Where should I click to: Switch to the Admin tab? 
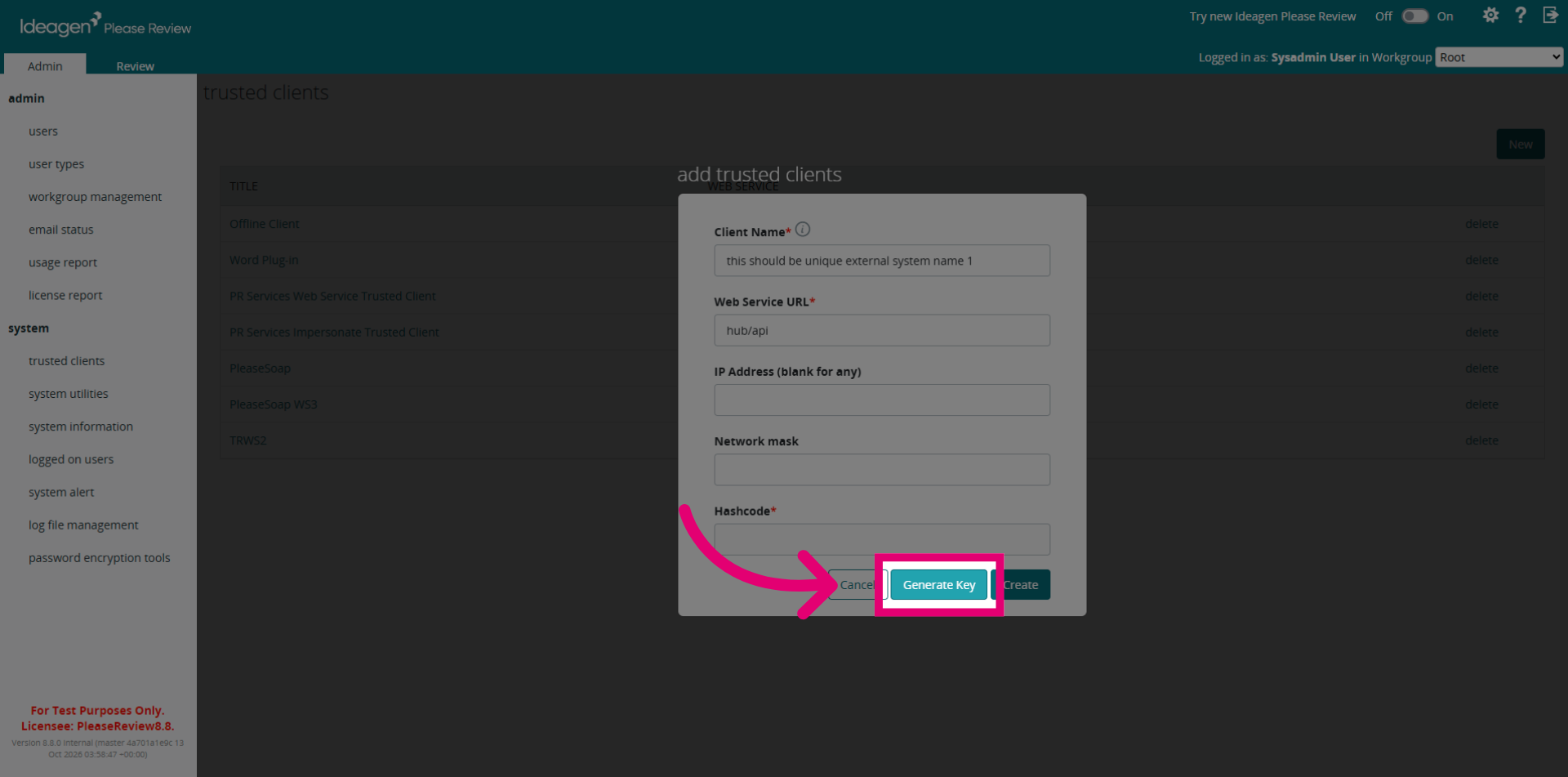click(45, 65)
